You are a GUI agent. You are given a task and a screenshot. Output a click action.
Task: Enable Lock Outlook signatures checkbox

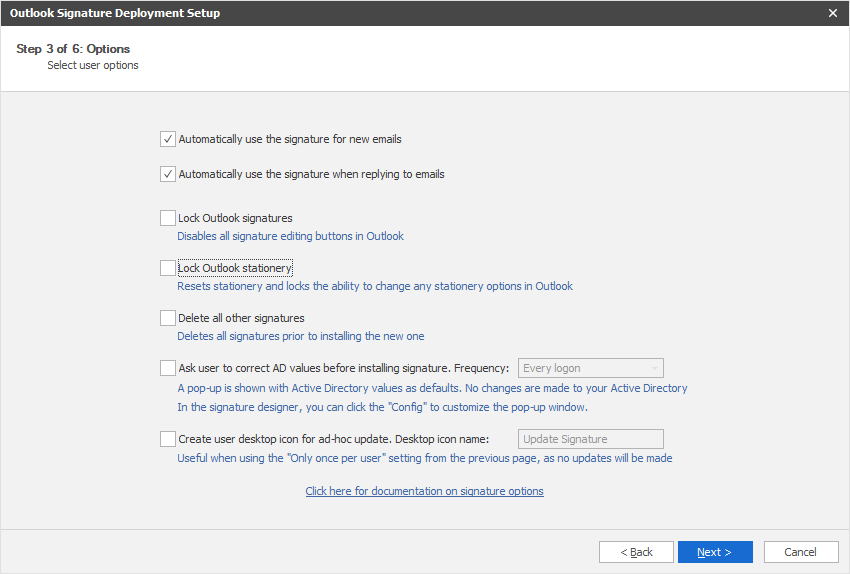tap(168, 218)
